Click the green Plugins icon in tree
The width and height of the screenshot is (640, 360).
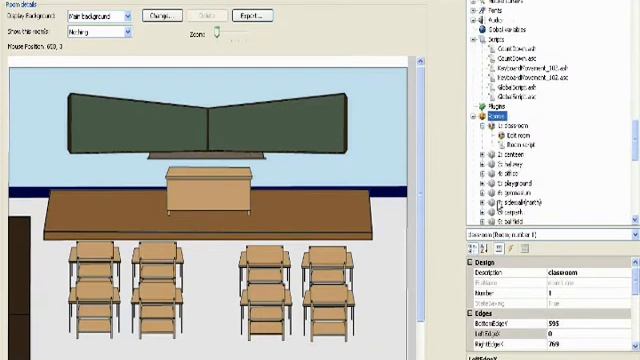tap(482, 107)
